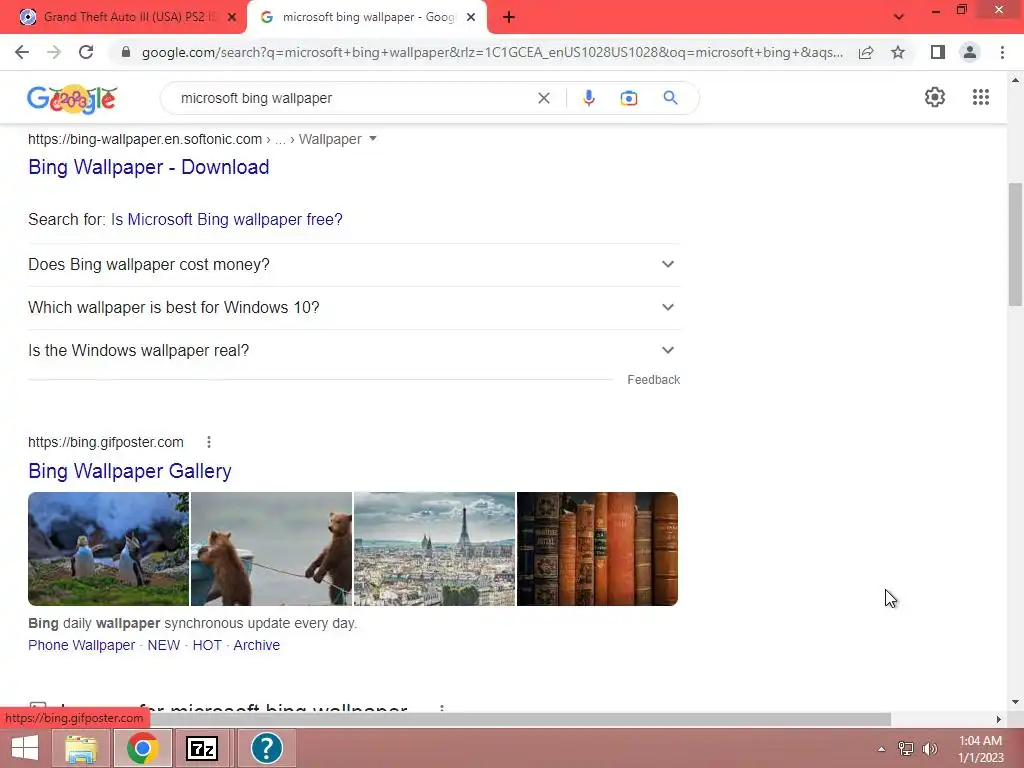Open the tab search dropdown

[x=899, y=17]
